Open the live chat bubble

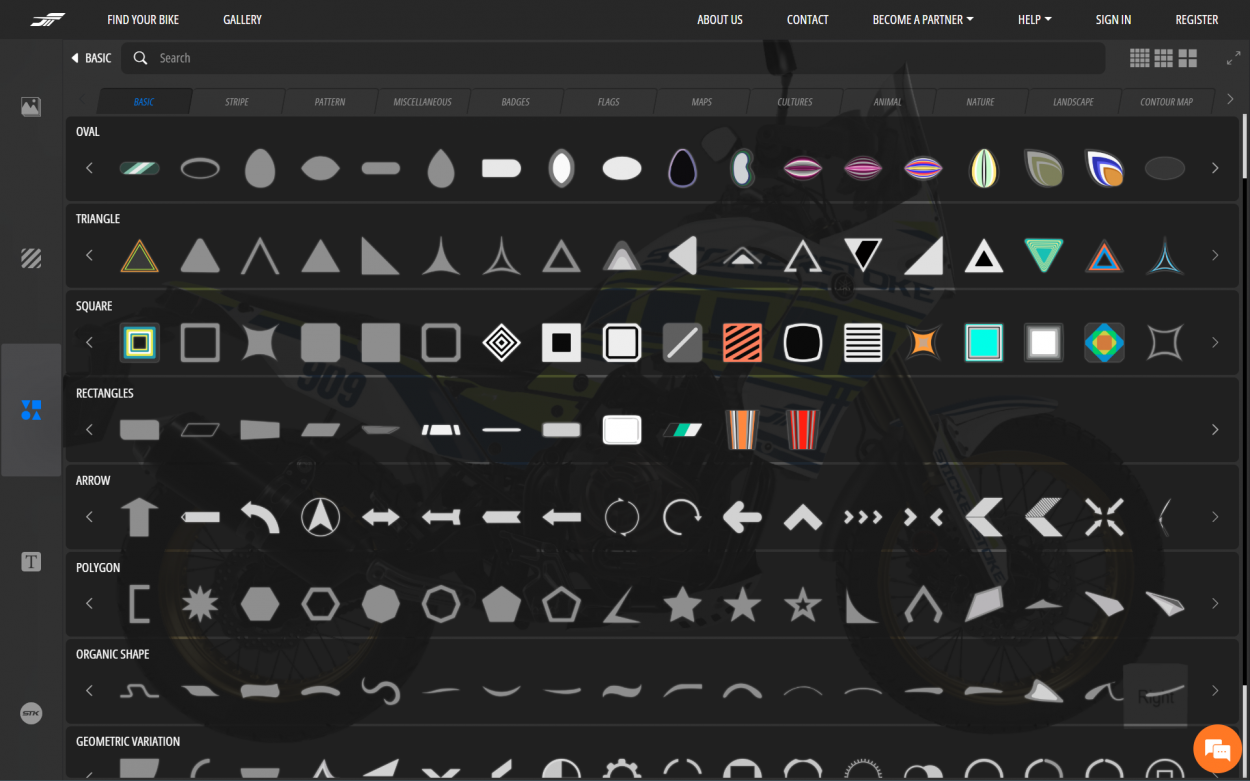coord(1216,748)
